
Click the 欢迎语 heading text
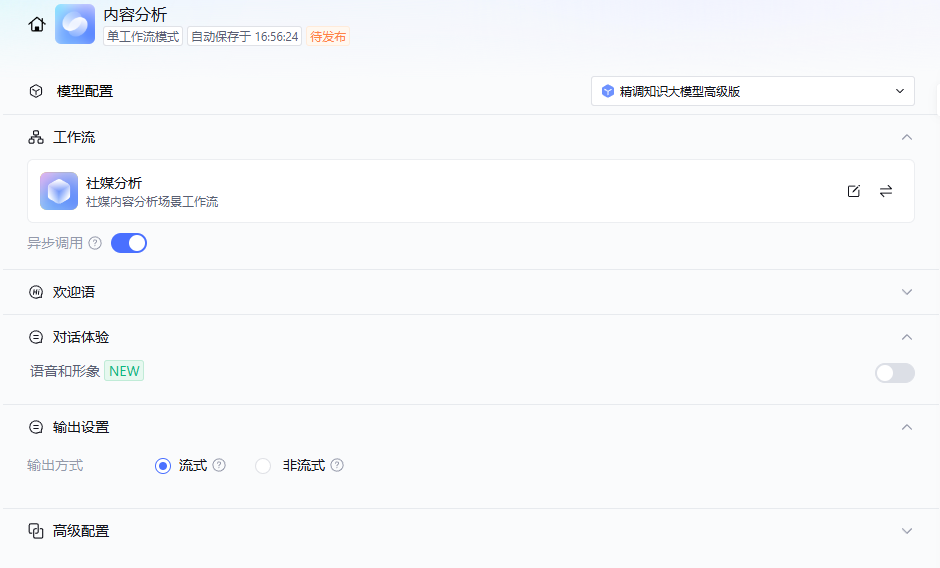[x=74, y=292]
